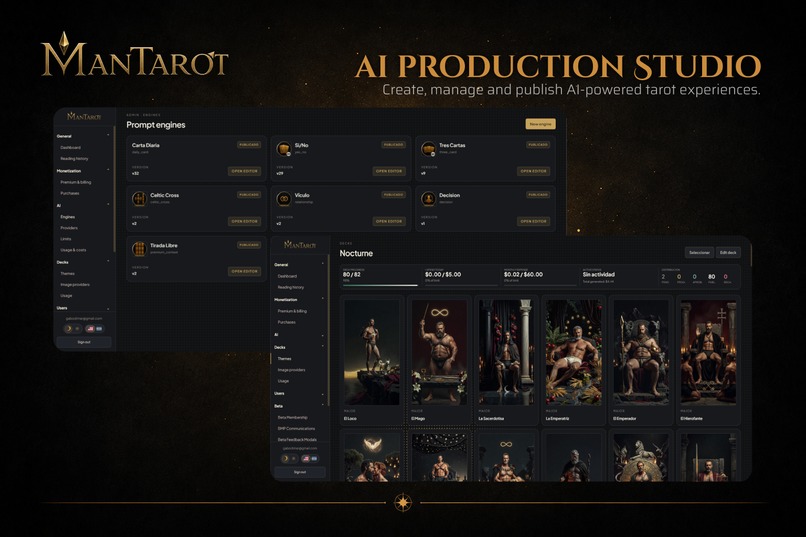Open the El Hierofante card thumbnail
This screenshot has height=537, width=806.
pos(708,353)
